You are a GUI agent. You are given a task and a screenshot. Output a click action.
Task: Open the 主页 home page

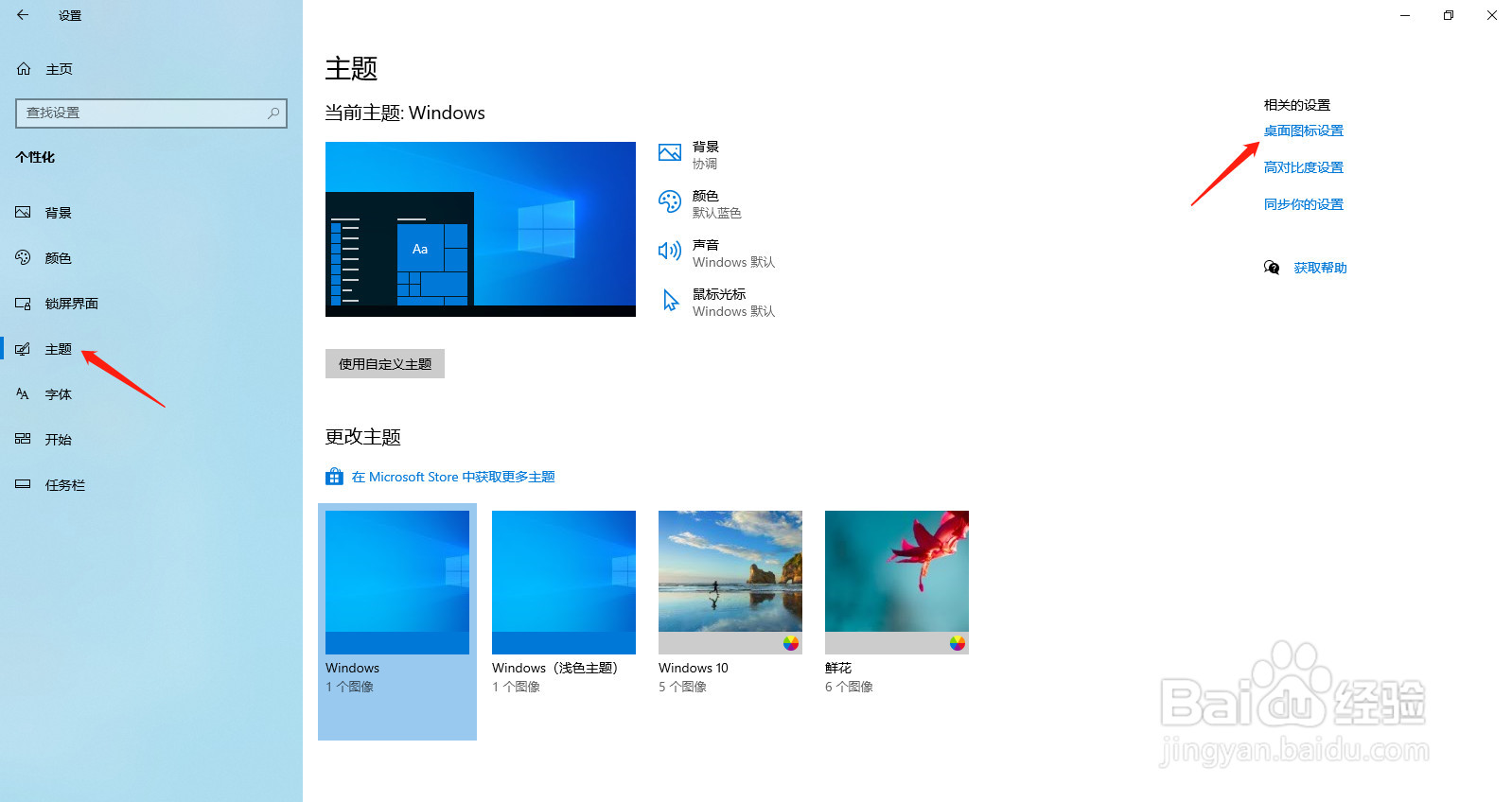point(59,69)
